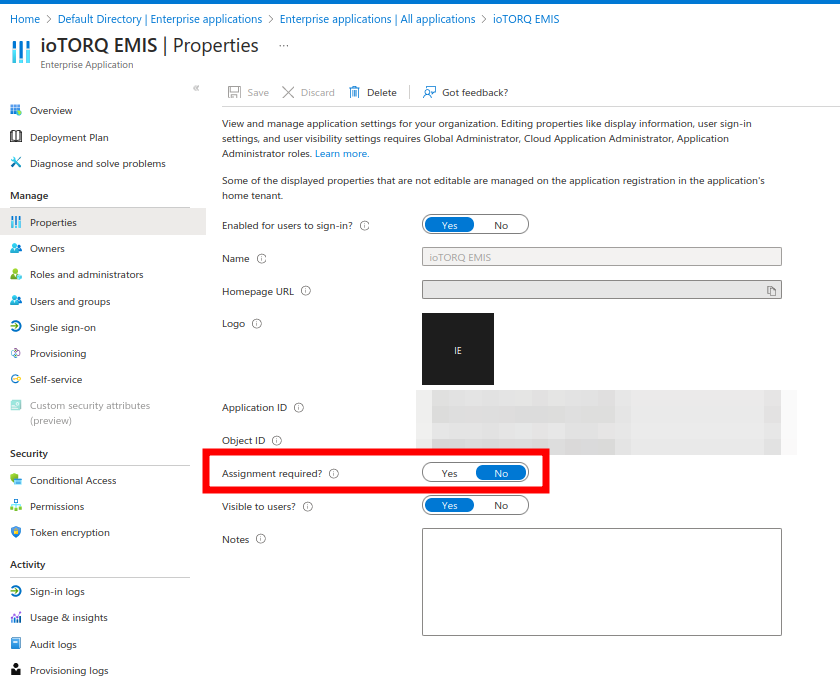Click in the Notes text area
Viewport: 840px width, 688px height.
click(602, 582)
